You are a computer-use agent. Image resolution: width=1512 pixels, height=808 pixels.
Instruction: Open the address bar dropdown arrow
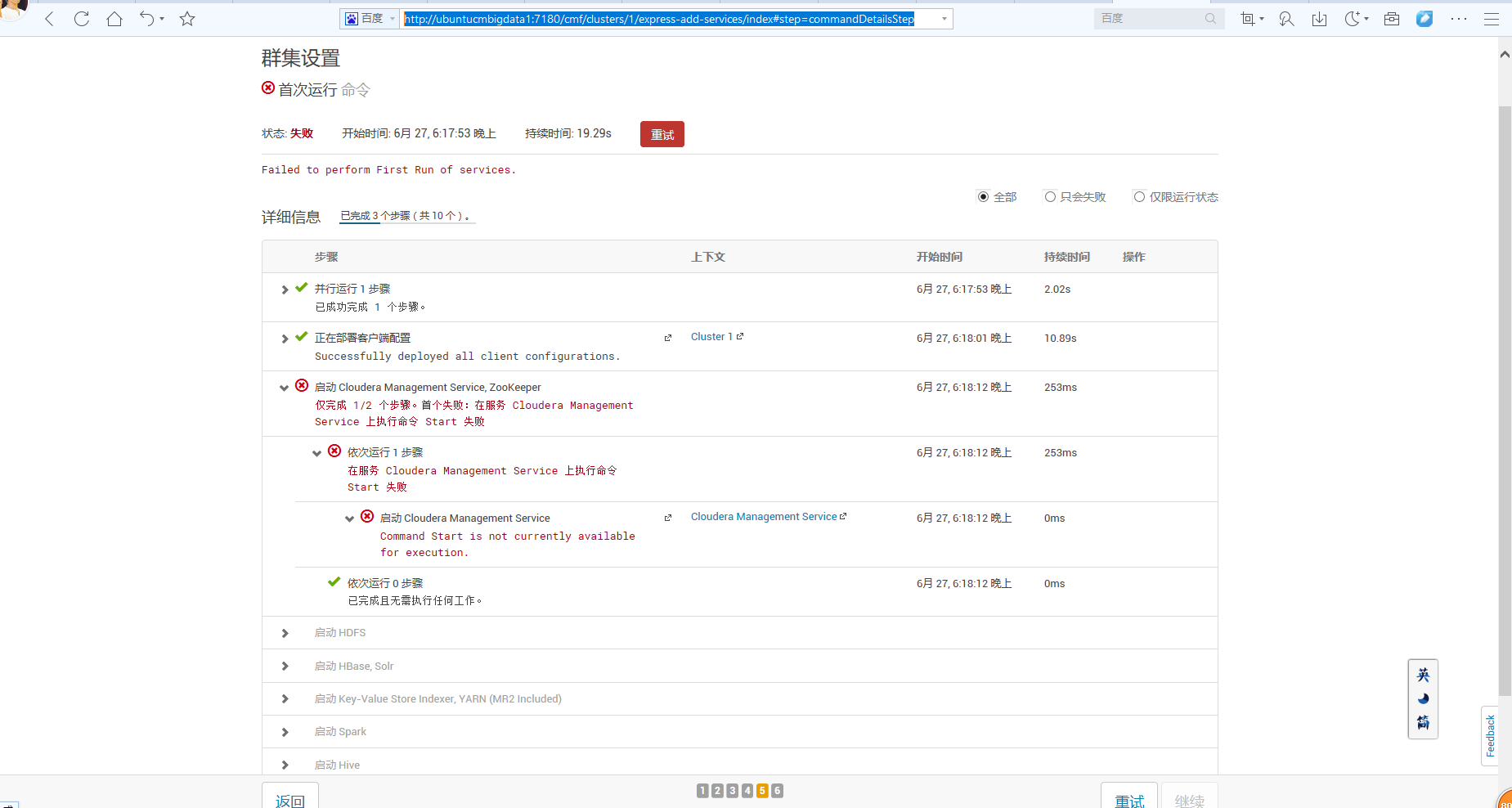[x=944, y=19]
